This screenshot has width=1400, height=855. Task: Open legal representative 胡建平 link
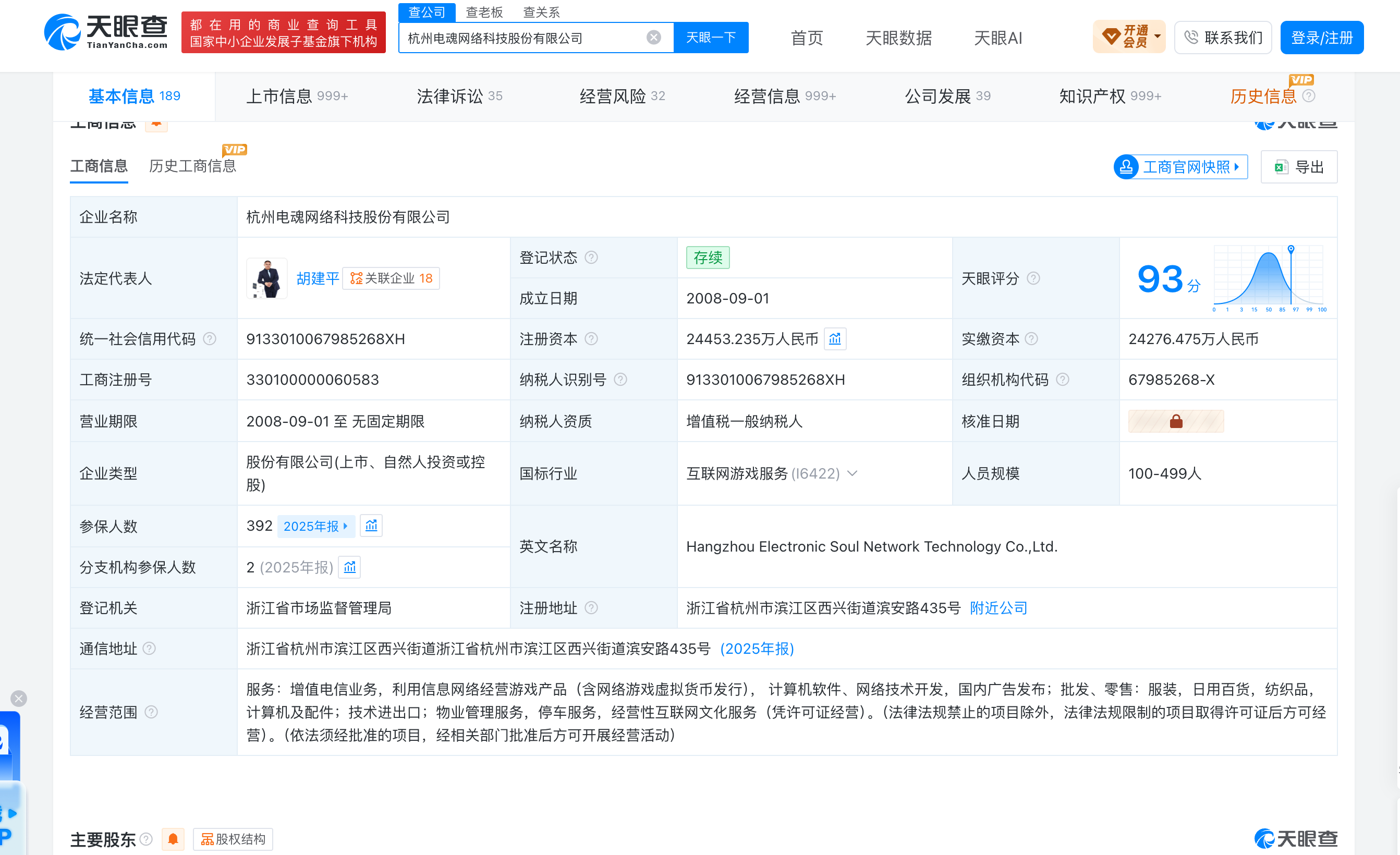pyautogui.click(x=318, y=278)
